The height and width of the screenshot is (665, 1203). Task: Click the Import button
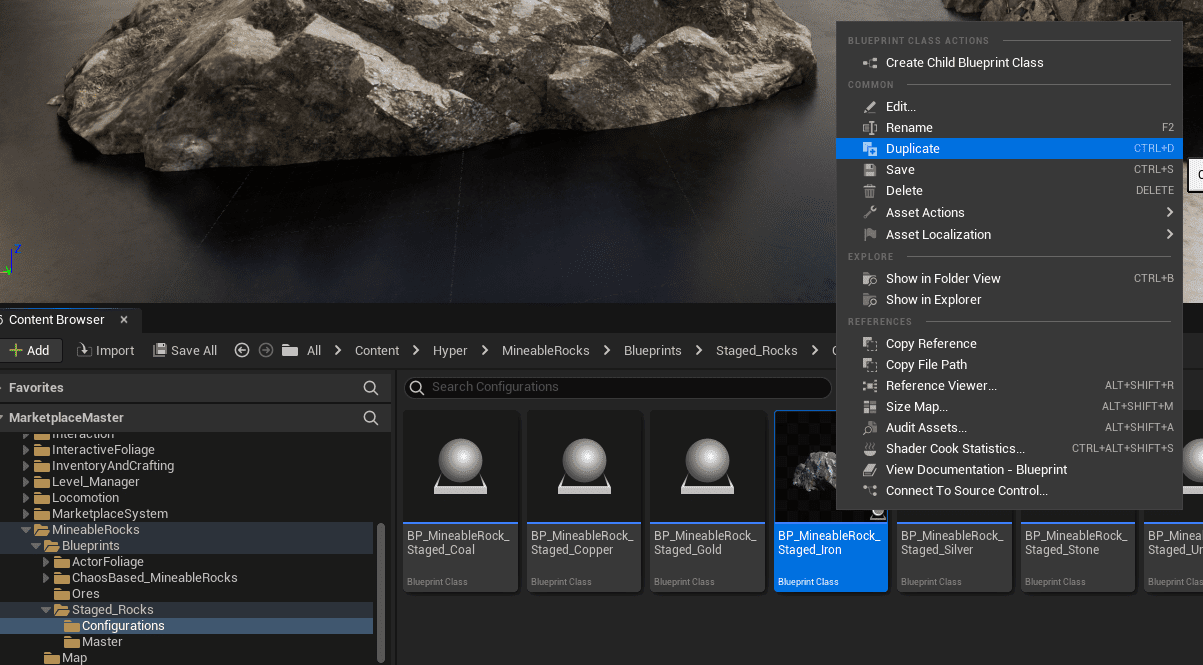[x=106, y=351]
